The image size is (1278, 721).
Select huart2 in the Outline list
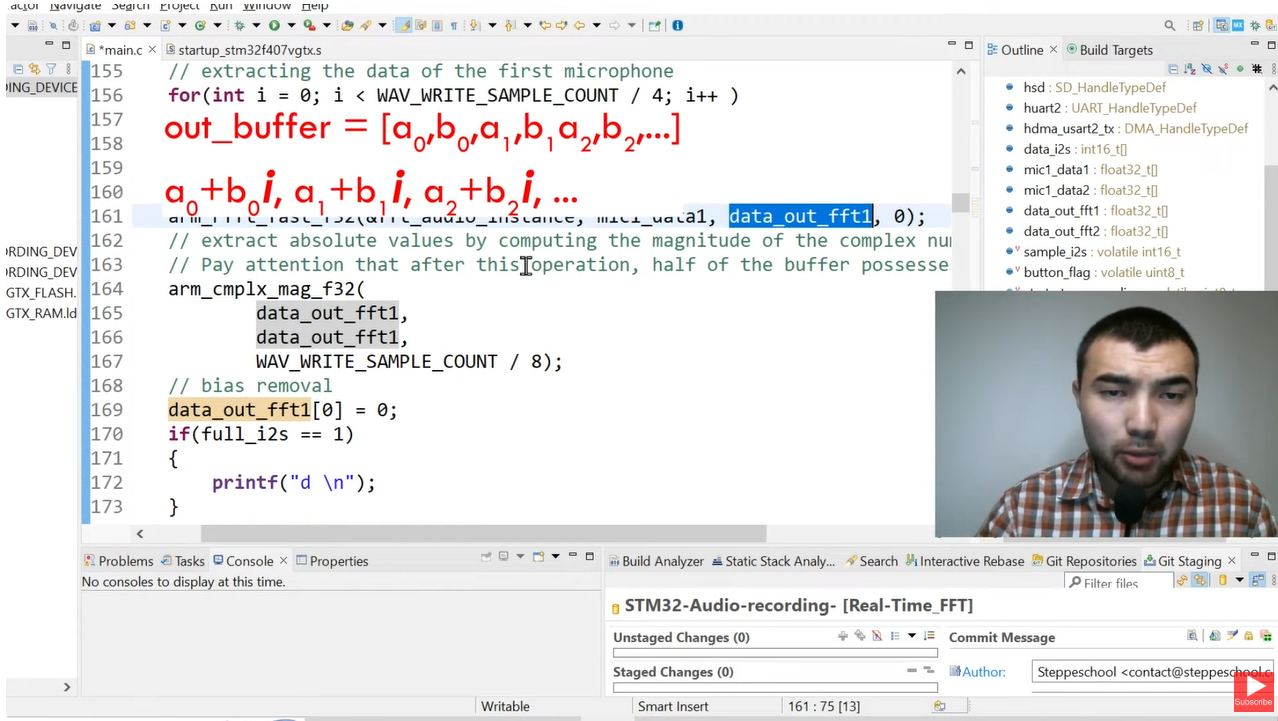(1042, 108)
